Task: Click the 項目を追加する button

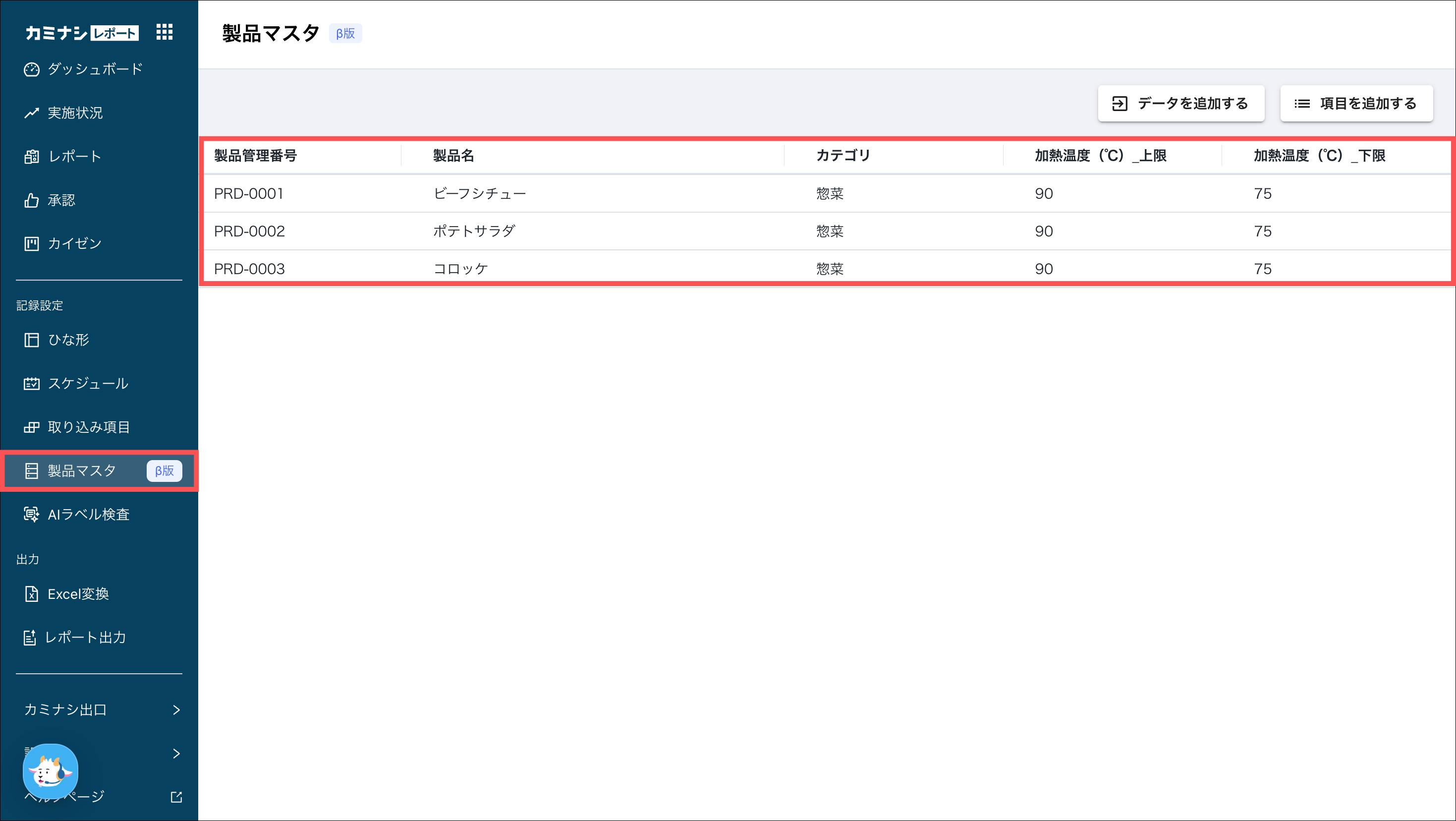Action: pyautogui.click(x=1356, y=104)
